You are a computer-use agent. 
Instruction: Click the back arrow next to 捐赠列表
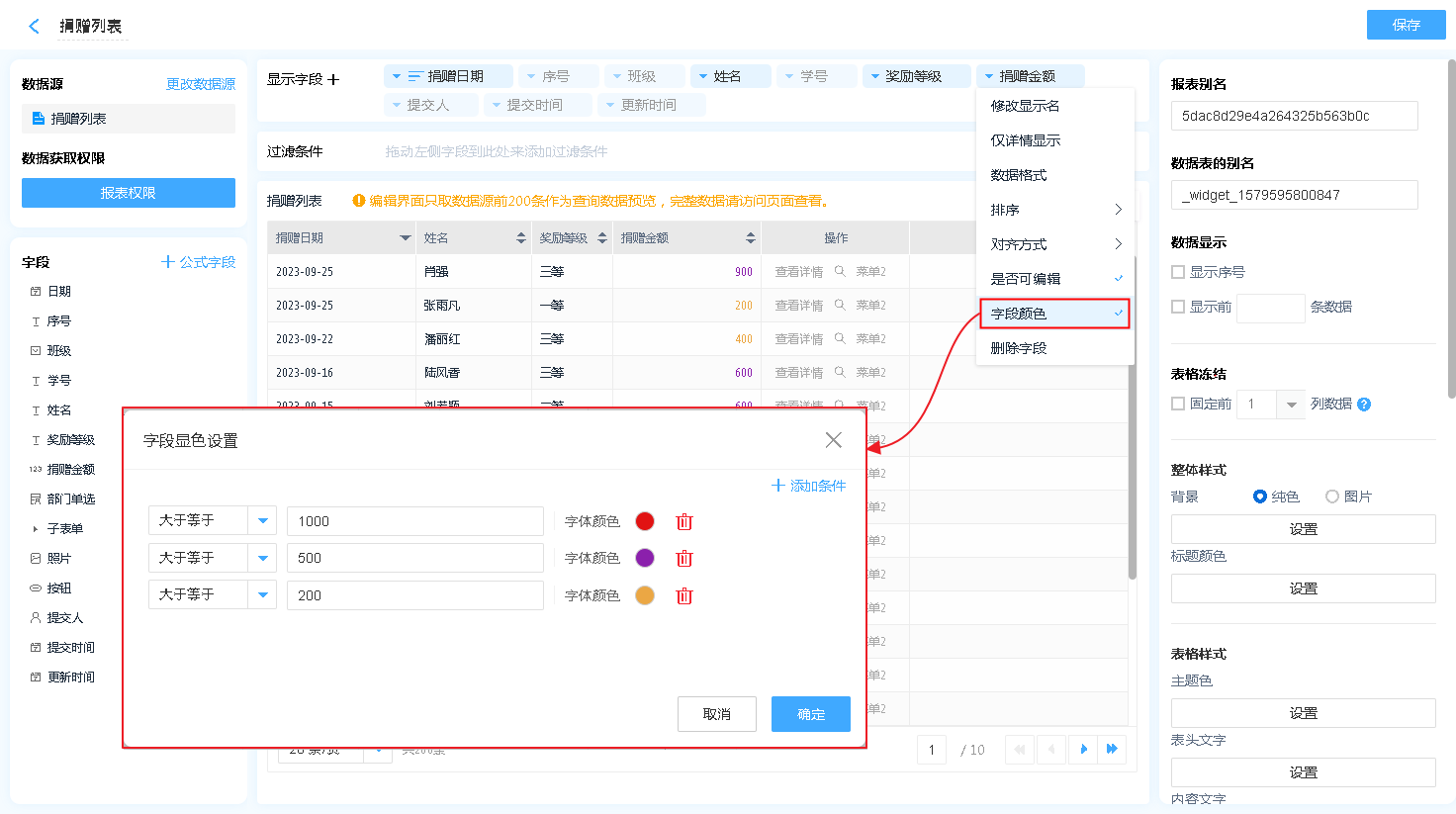point(35,27)
